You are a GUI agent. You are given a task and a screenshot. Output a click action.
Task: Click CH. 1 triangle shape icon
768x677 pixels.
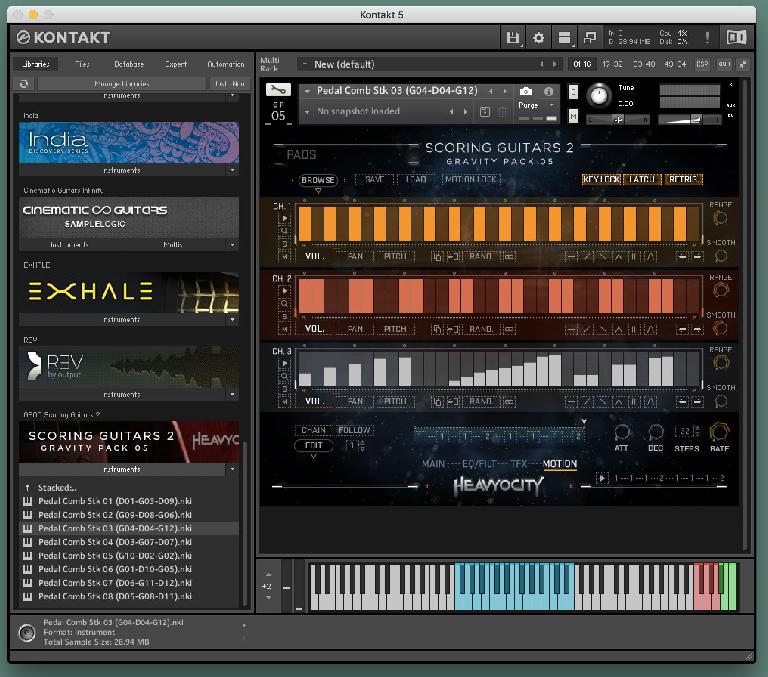coord(618,256)
